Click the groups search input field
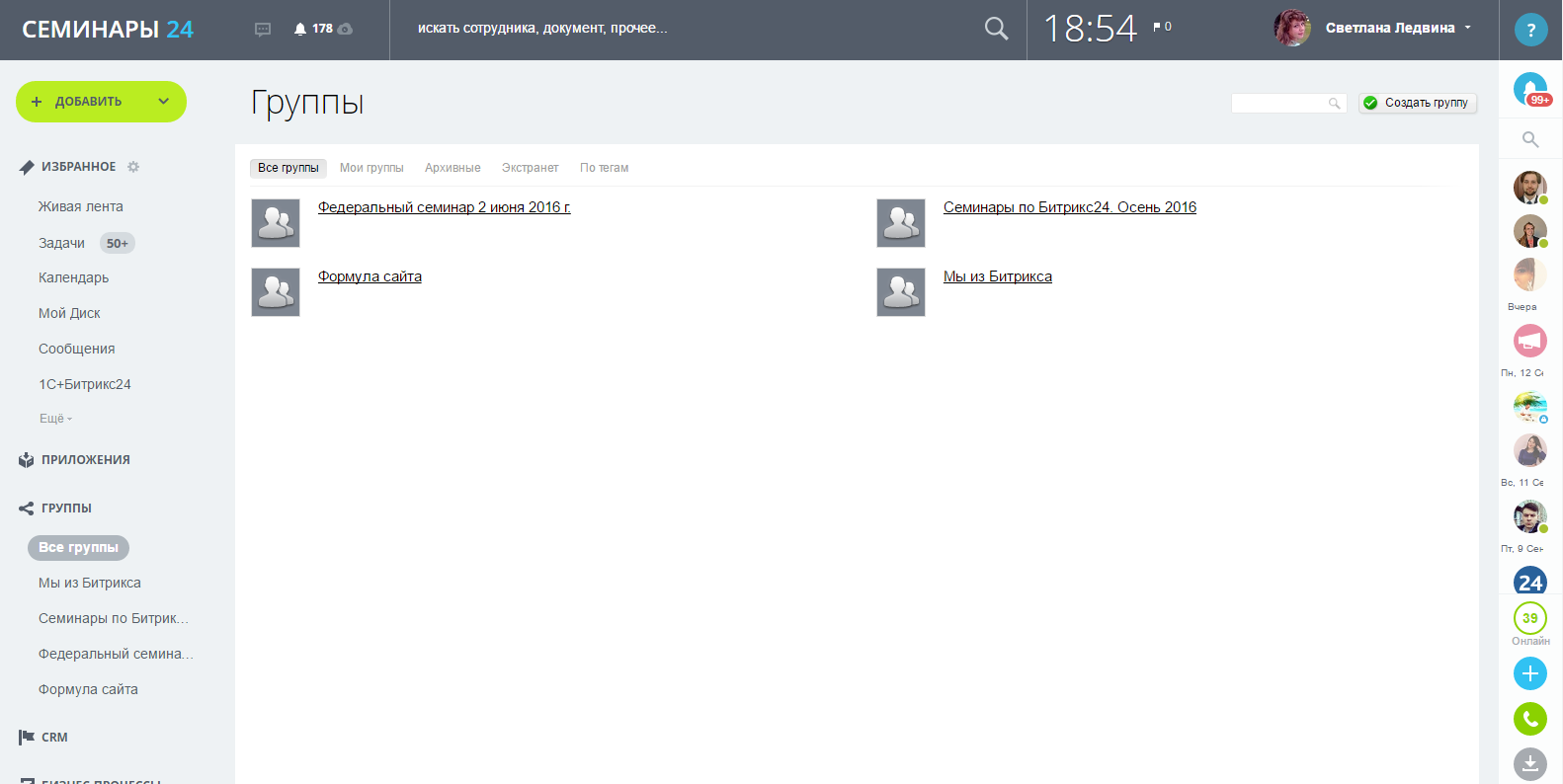This screenshot has height=784, width=1563. pyautogui.click(x=1278, y=103)
